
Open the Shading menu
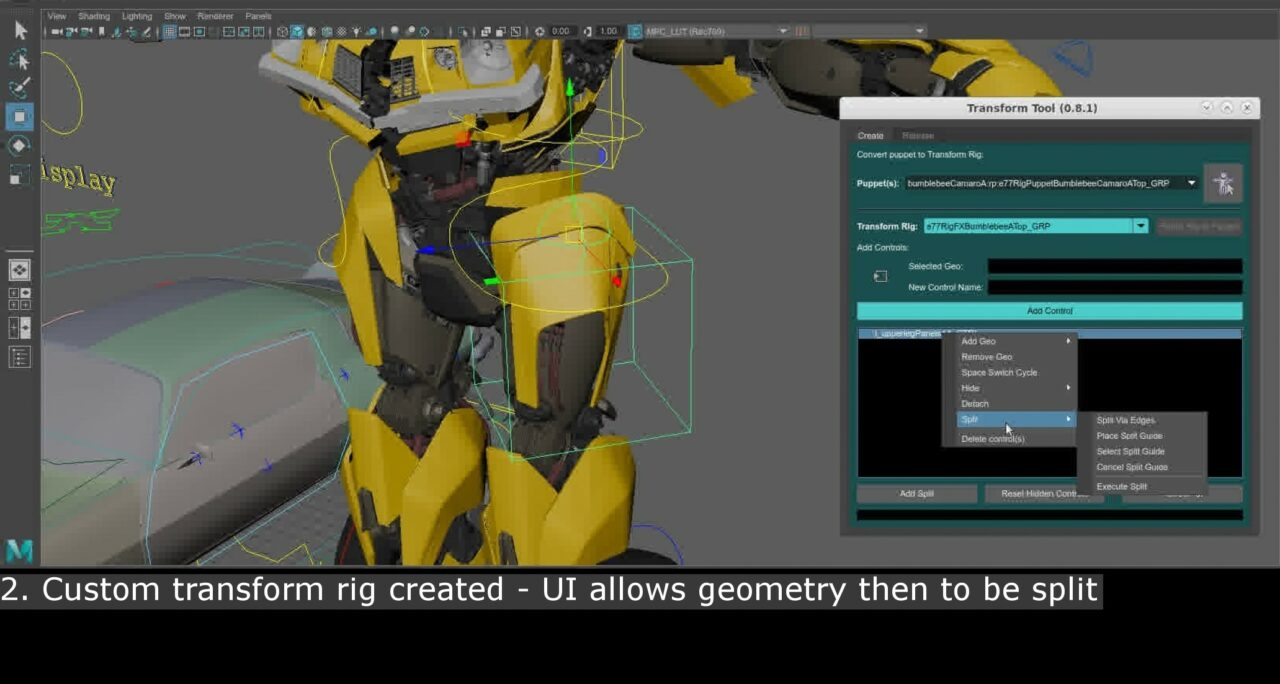point(94,16)
